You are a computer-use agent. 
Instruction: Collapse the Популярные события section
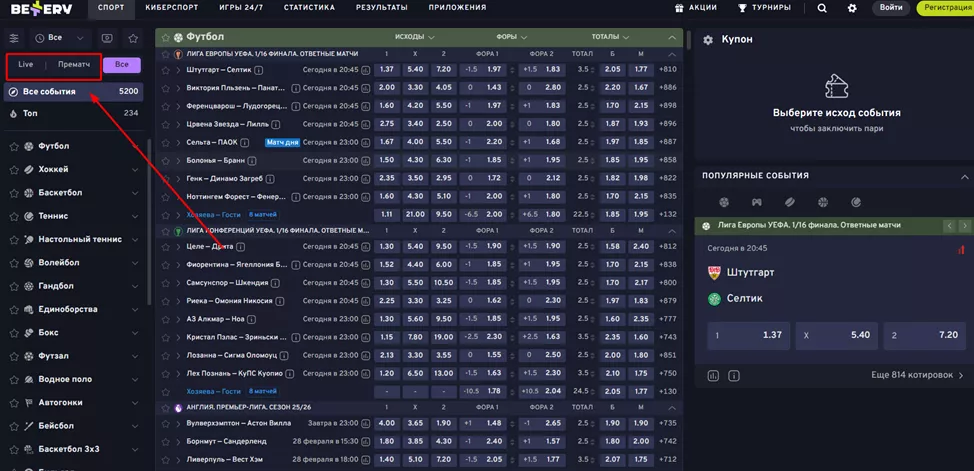pyautogui.click(x=964, y=175)
